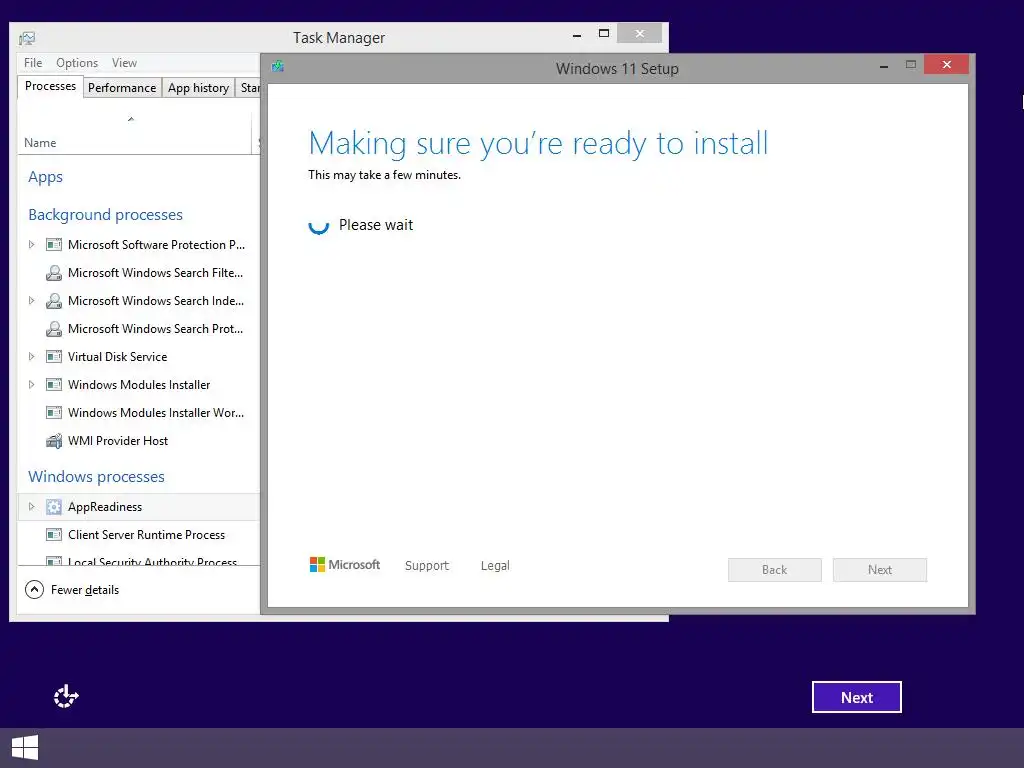Click the Support link in Setup
The height and width of the screenshot is (768, 1024).
[x=426, y=566]
